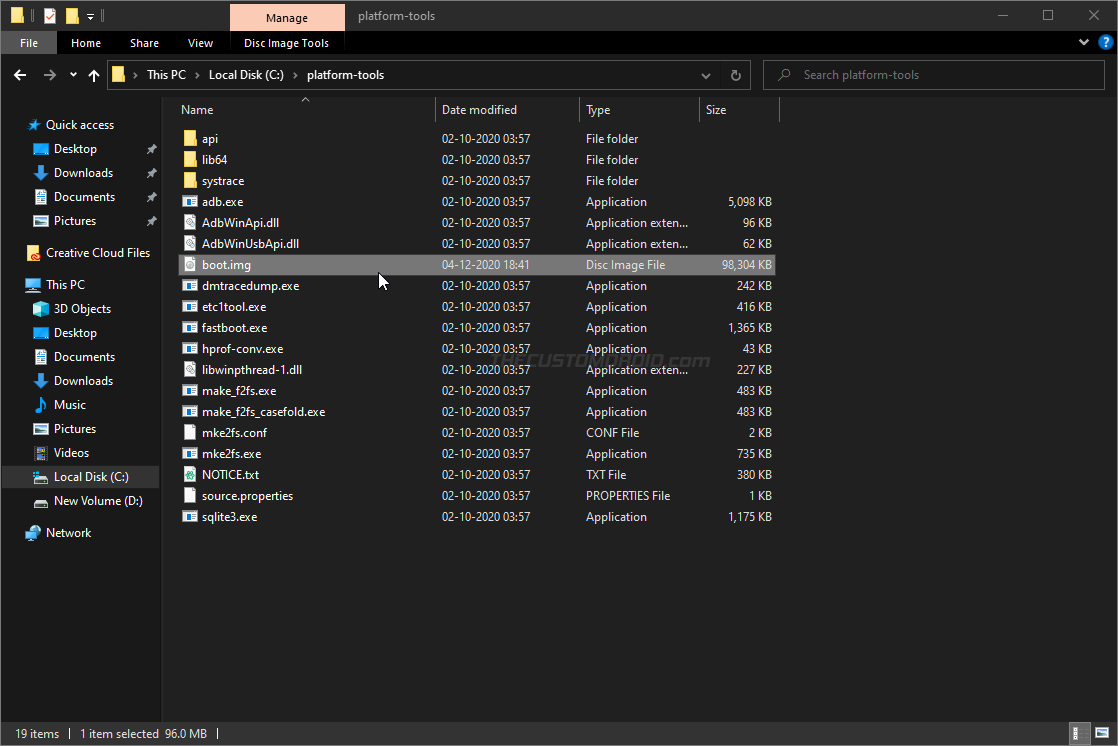Open the Quick Access Toolbar customize dropdown
1118x746 pixels.
pyautogui.click(x=91, y=16)
